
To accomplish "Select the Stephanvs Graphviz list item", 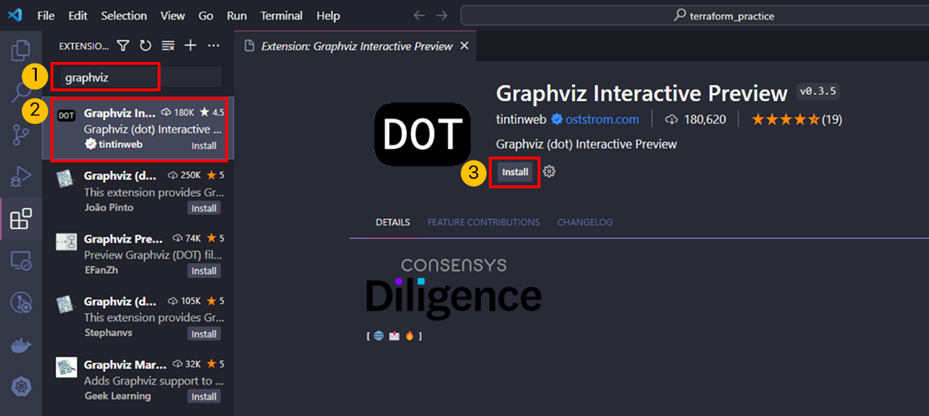I will click(138, 317).
